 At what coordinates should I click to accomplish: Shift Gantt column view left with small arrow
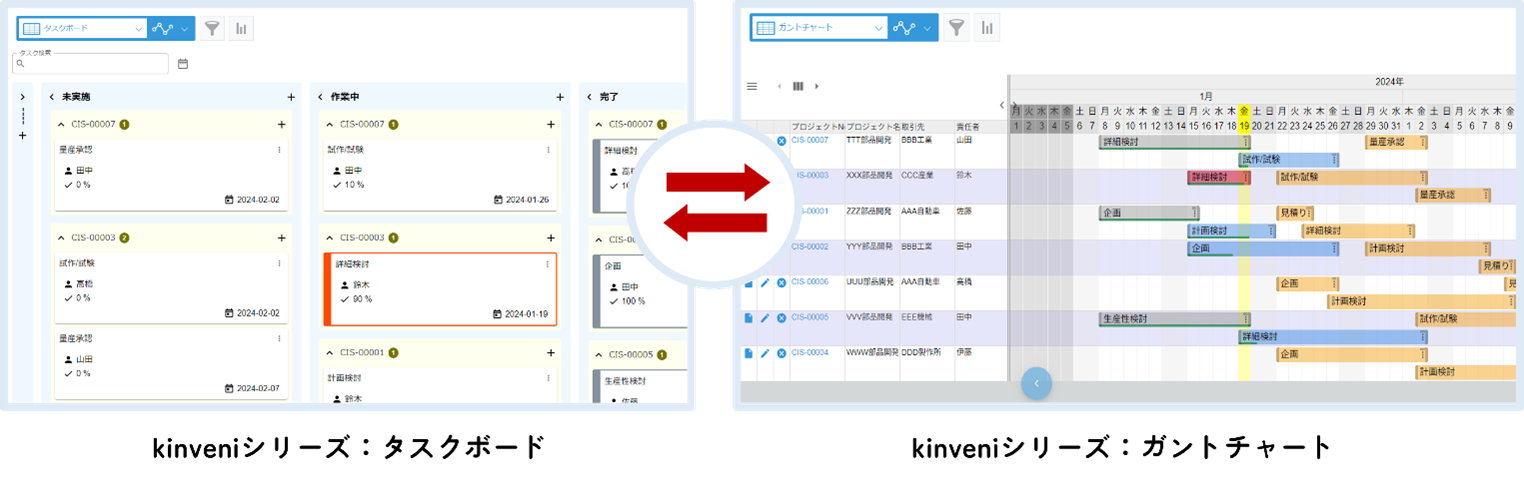pos(780,86)
